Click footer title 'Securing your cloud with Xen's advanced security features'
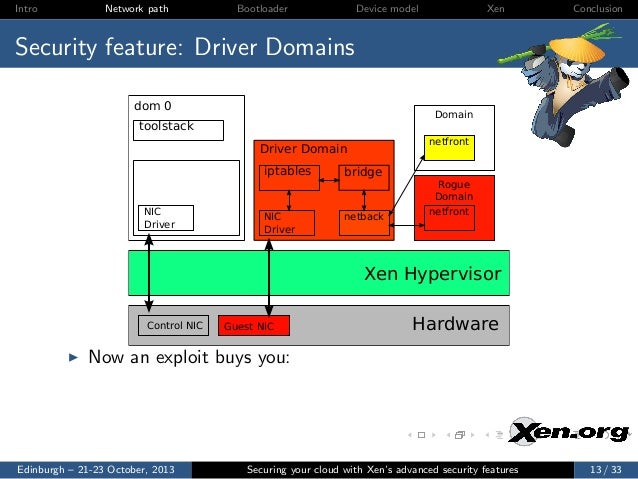This screenshot has height=479, width=638. click(382, 470)
